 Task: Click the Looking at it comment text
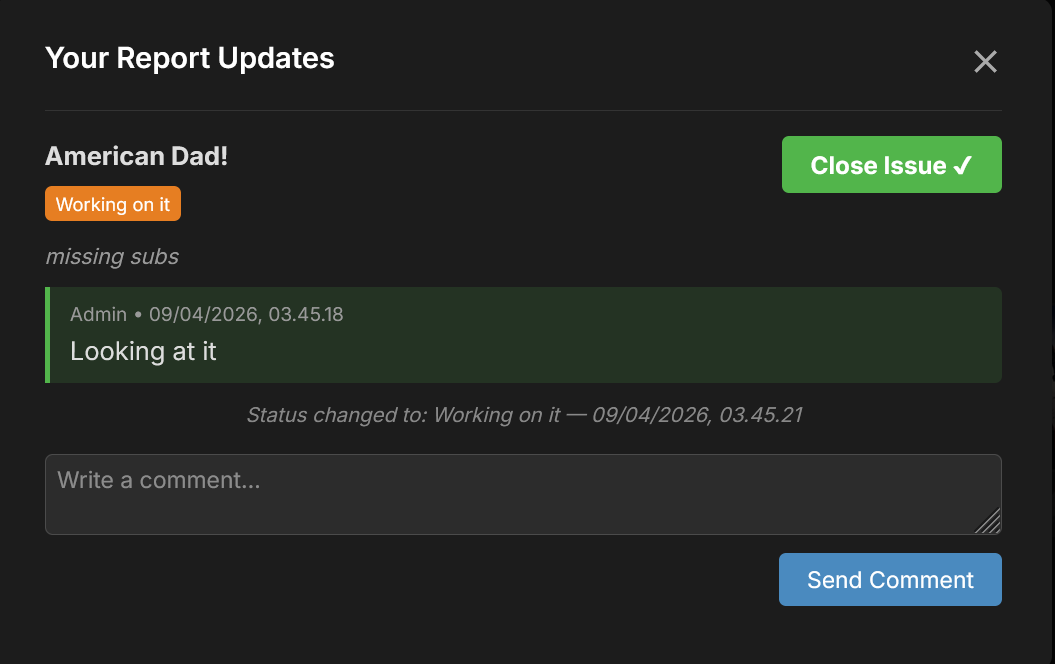pyautogui.click(x=143, y=351)
